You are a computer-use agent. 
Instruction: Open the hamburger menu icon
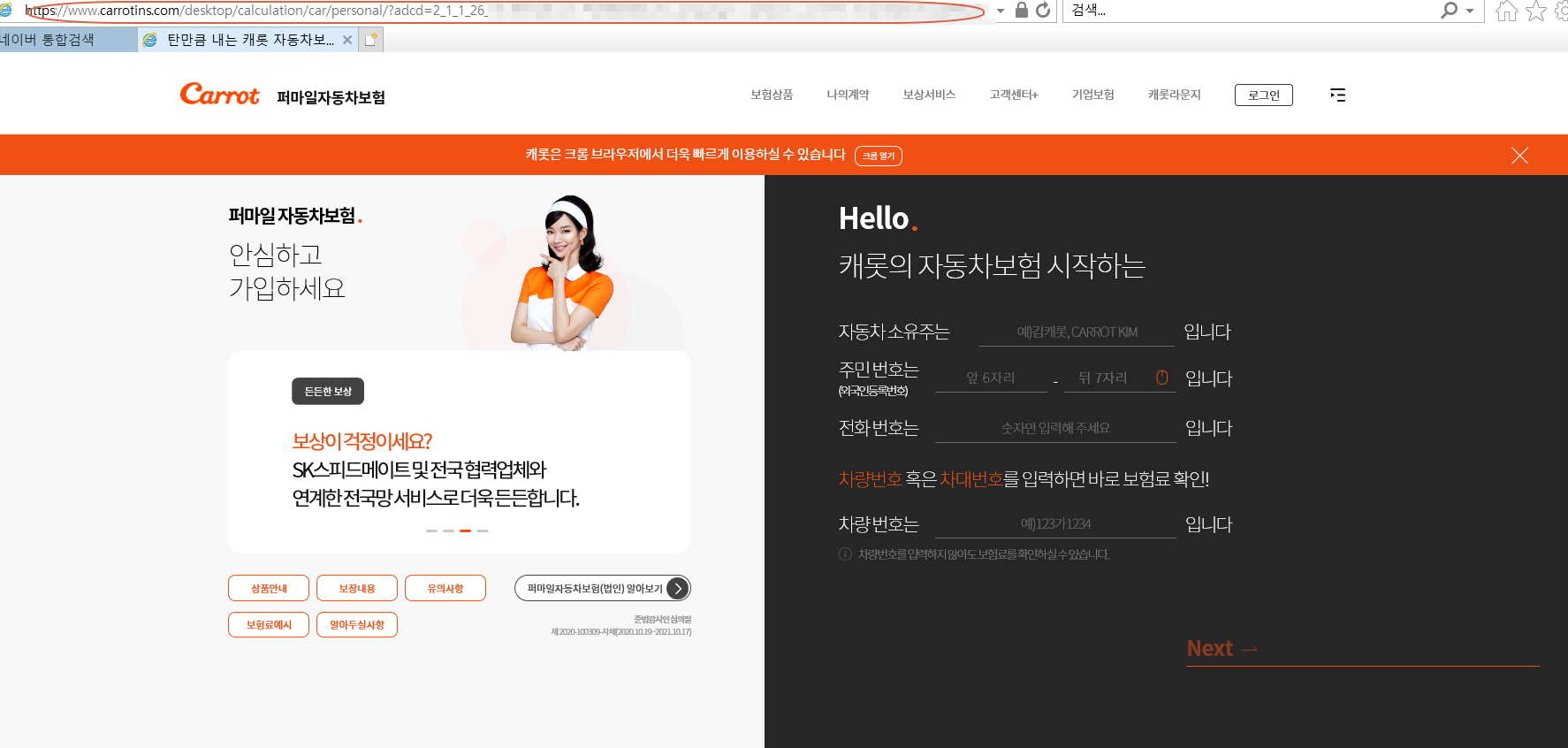[x=1337, y=95]
